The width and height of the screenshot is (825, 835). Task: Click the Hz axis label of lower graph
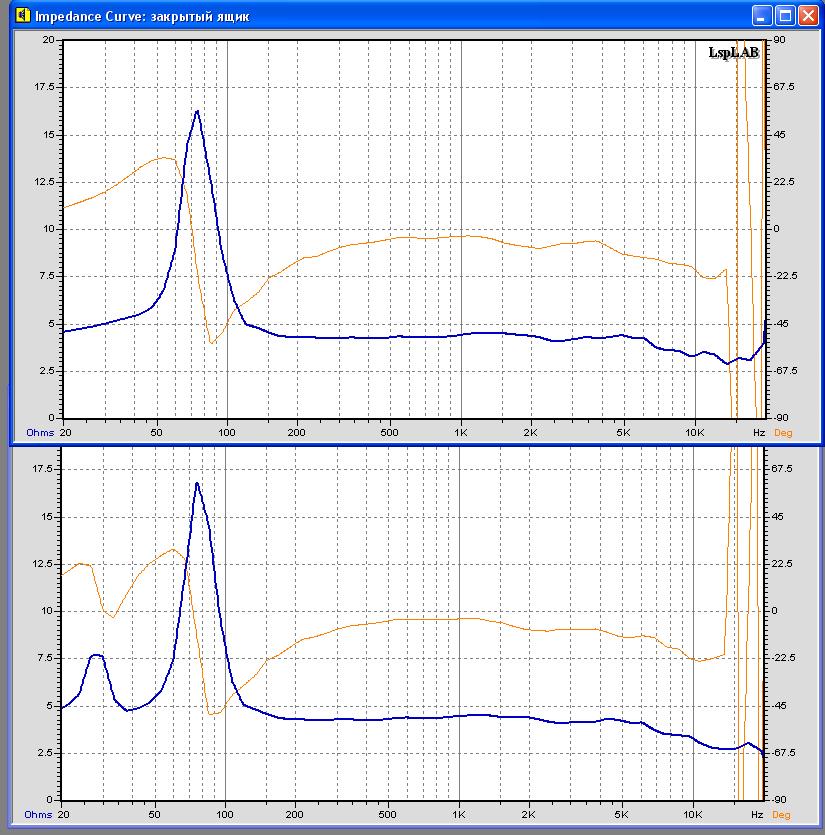[x=758, y=815]
